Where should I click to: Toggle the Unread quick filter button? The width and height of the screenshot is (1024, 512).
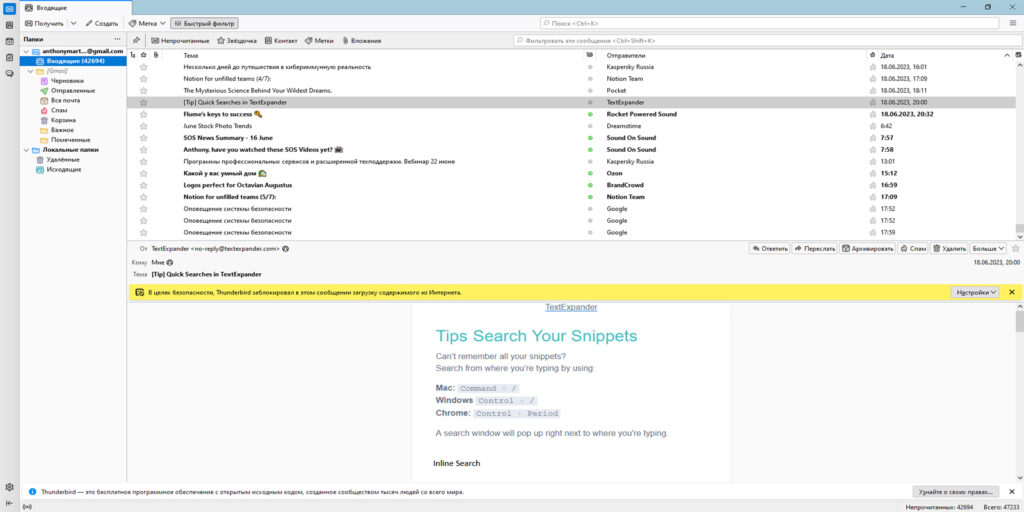180,40
